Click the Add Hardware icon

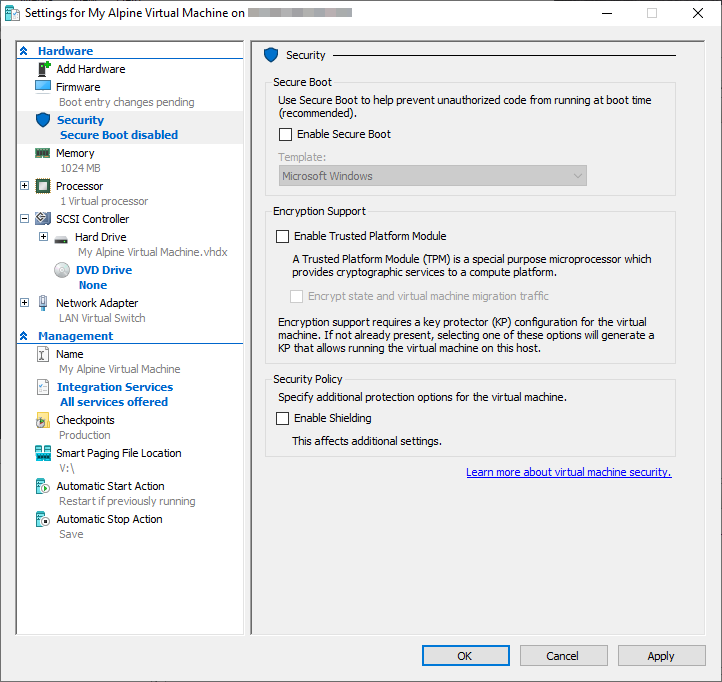coord(43,69)
